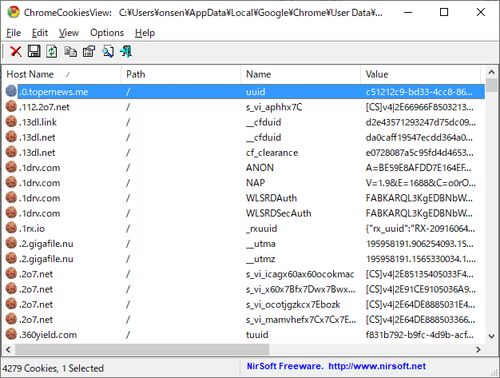Click the ChromeCookiesView app icon in title bar
Viewport: 500px width, 378px height.
(13, 12)
